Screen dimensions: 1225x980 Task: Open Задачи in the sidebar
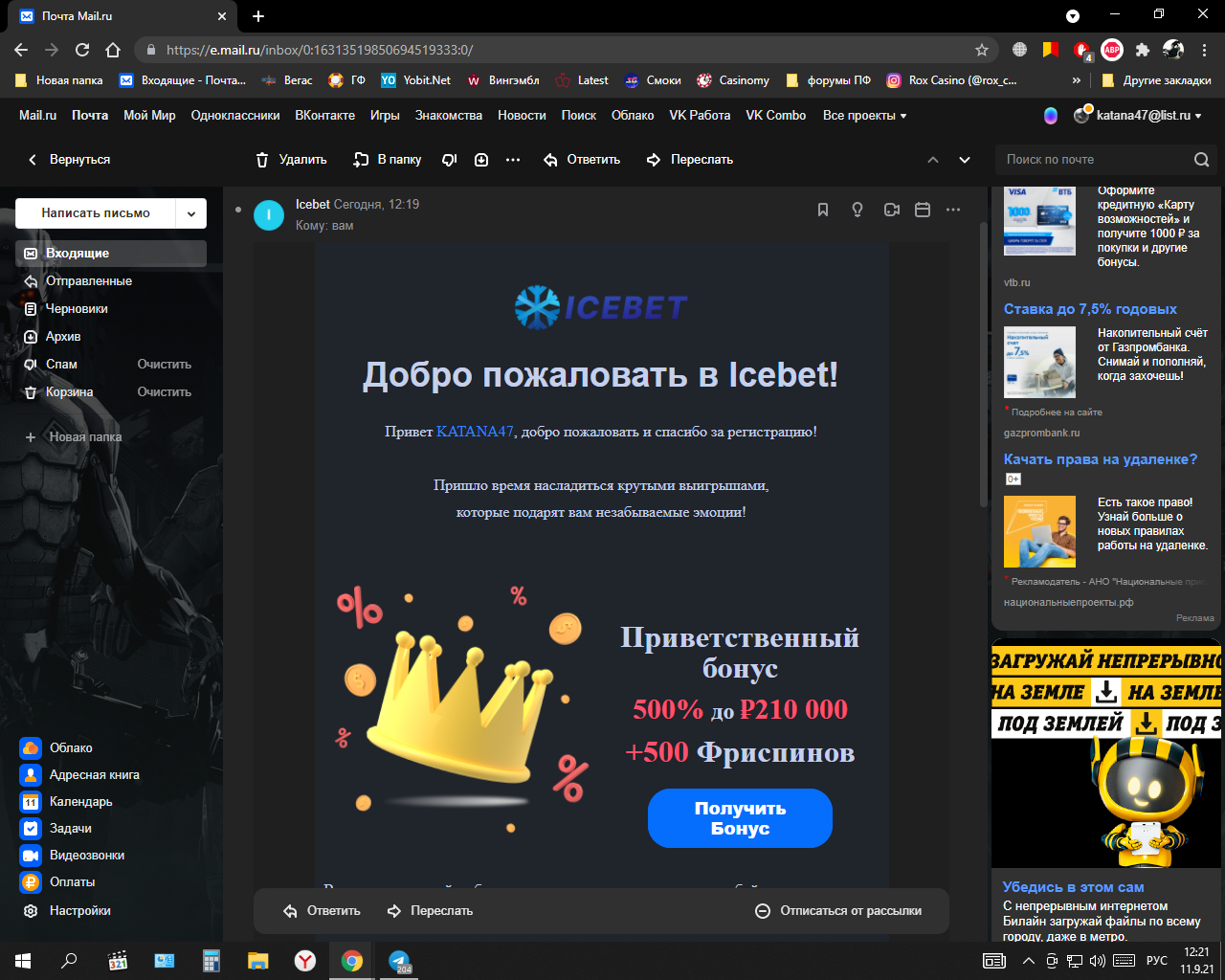point(57,828)
